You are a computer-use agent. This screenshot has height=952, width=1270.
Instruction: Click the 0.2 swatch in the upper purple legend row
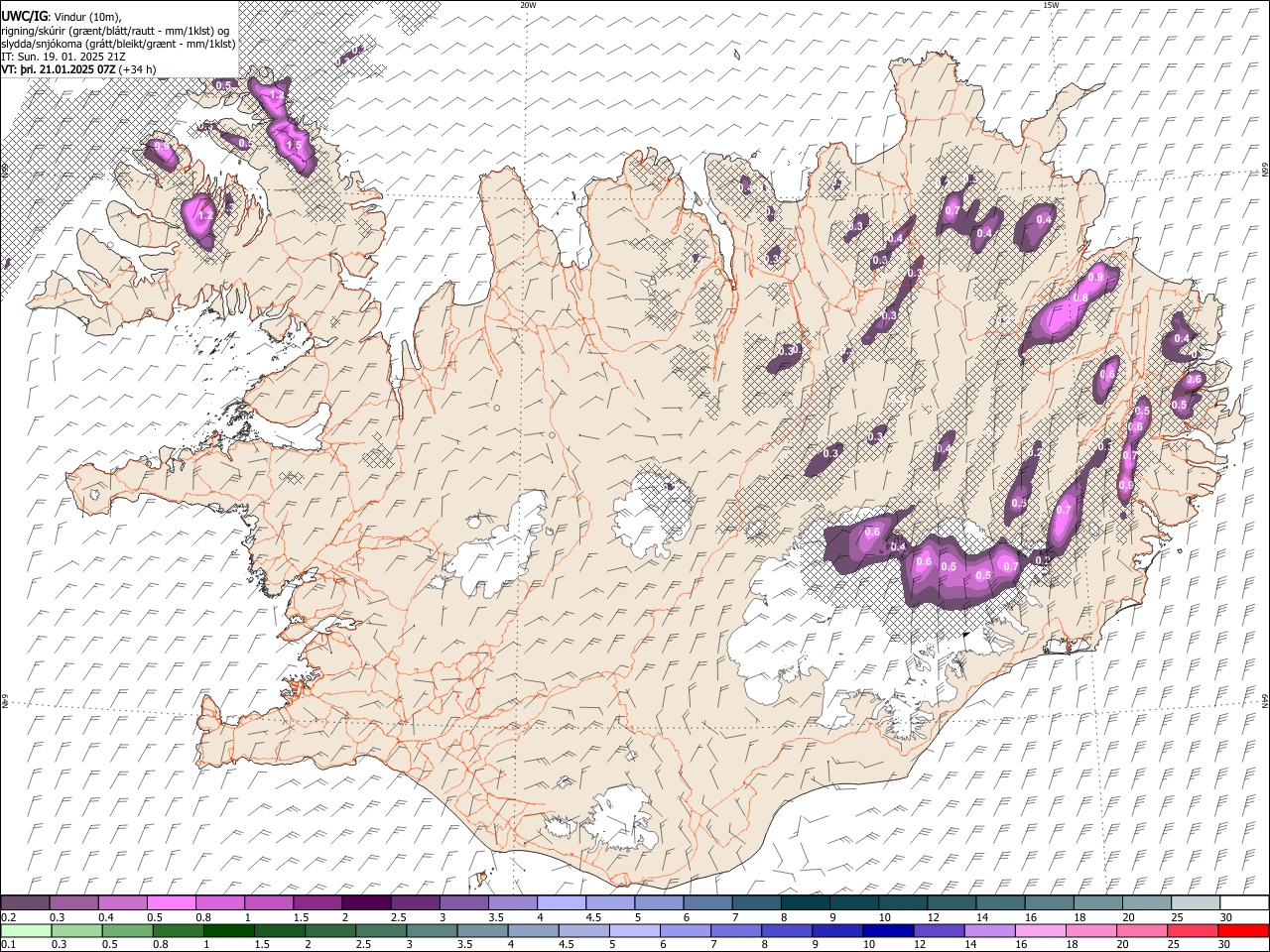click(x=25, y=902)
